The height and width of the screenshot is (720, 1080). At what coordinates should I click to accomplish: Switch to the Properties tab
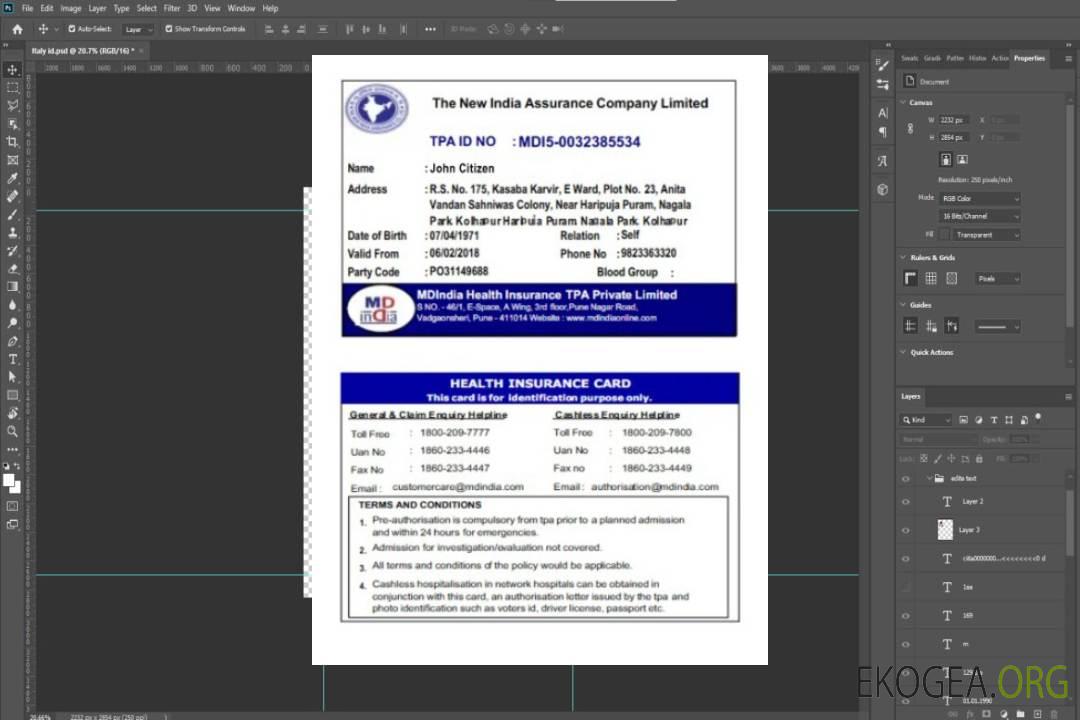pos(1029,58)
